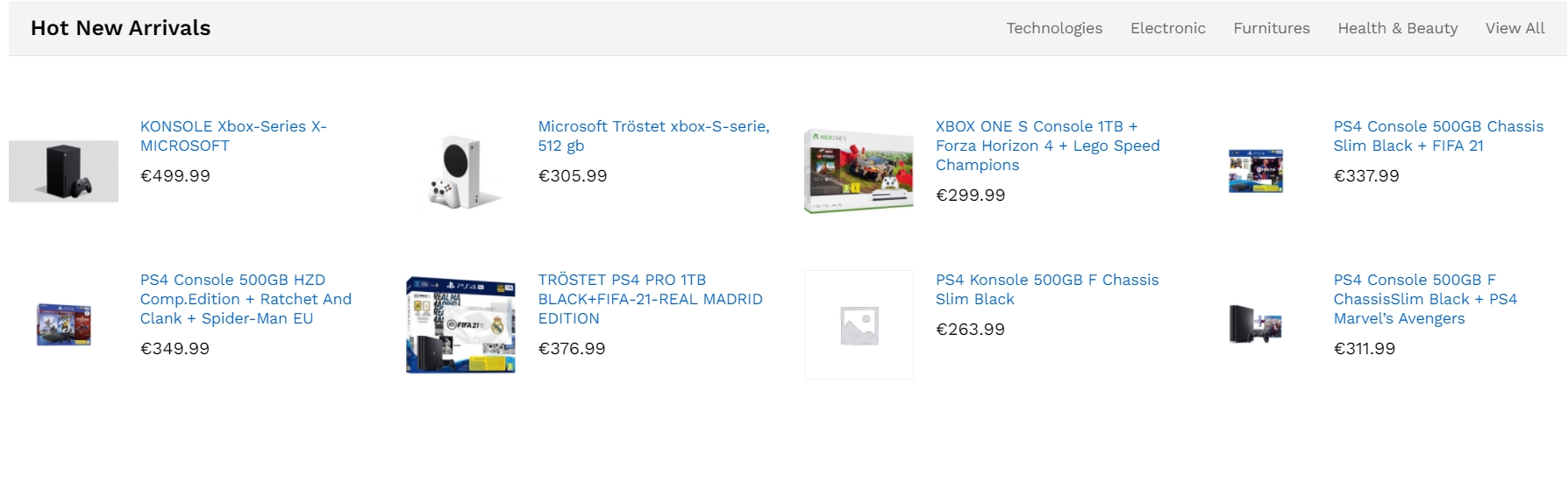Open the KONSOLE Xbox-Series X-MICROSOFT link

233,136
